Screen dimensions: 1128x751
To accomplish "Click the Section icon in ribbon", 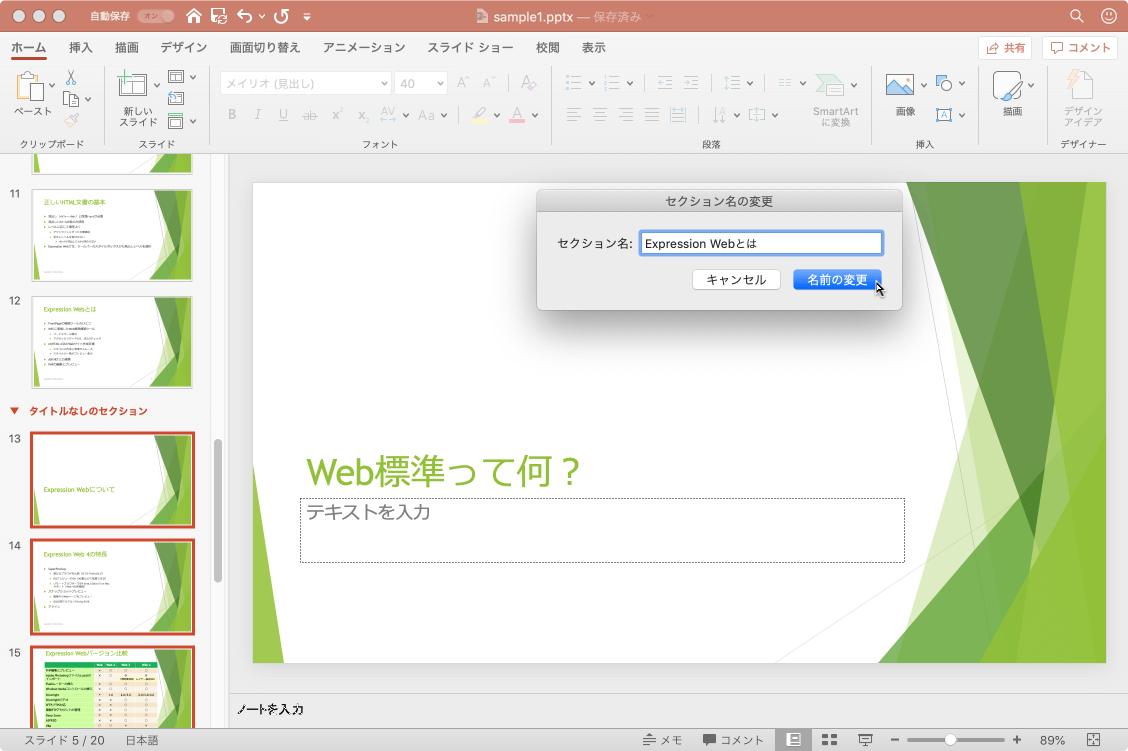I will tap(176, 121).
